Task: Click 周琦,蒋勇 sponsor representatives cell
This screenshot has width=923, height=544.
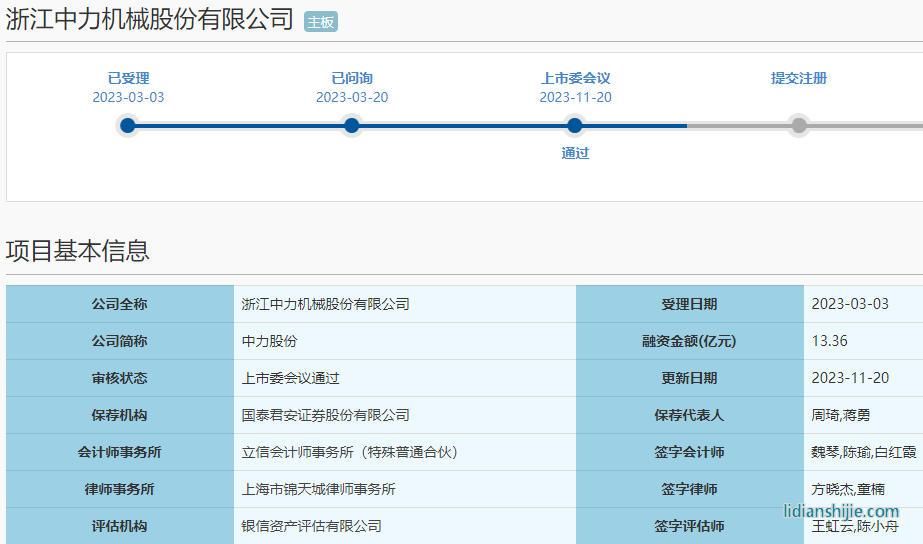Action: (x=840, y=415)
